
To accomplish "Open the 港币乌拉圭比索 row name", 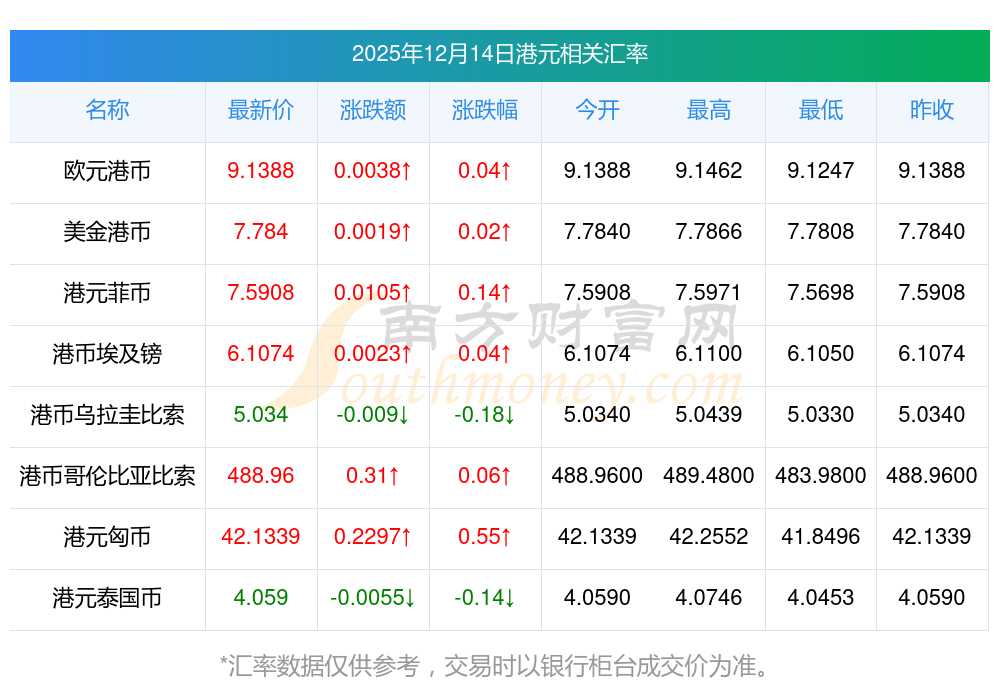I will (107, 415).
